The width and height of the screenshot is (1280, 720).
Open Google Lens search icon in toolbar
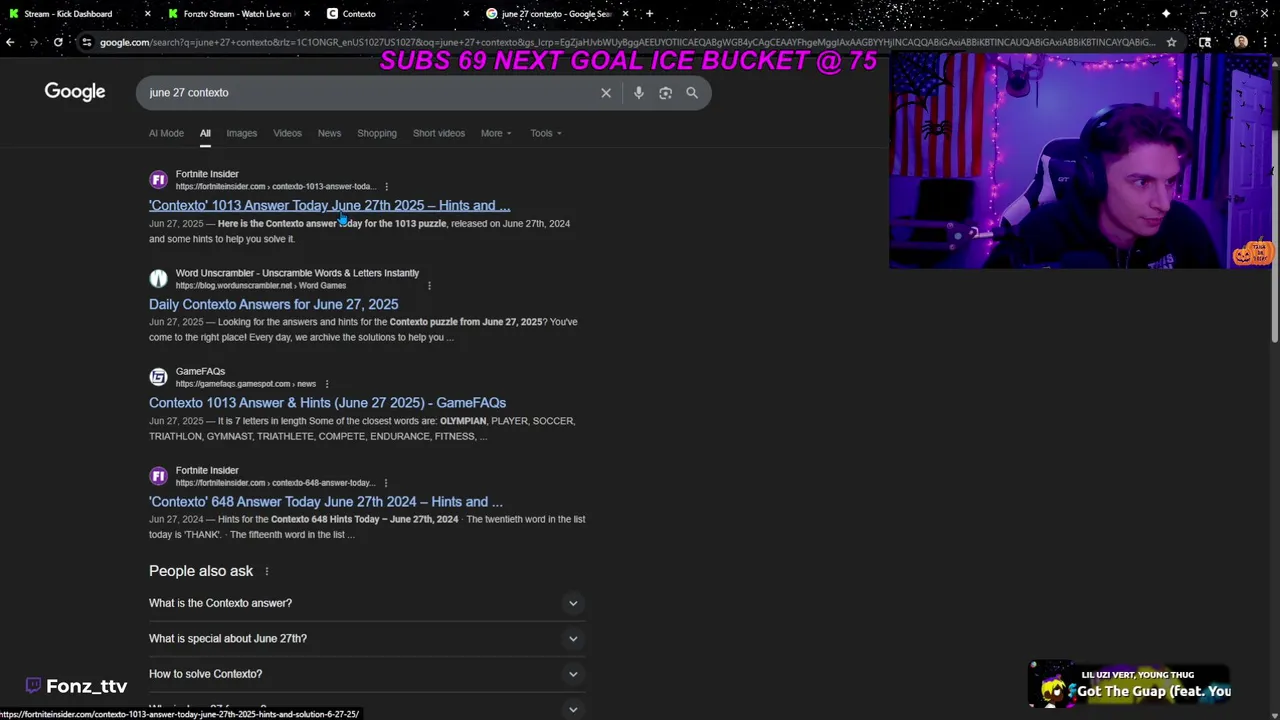1205,42
